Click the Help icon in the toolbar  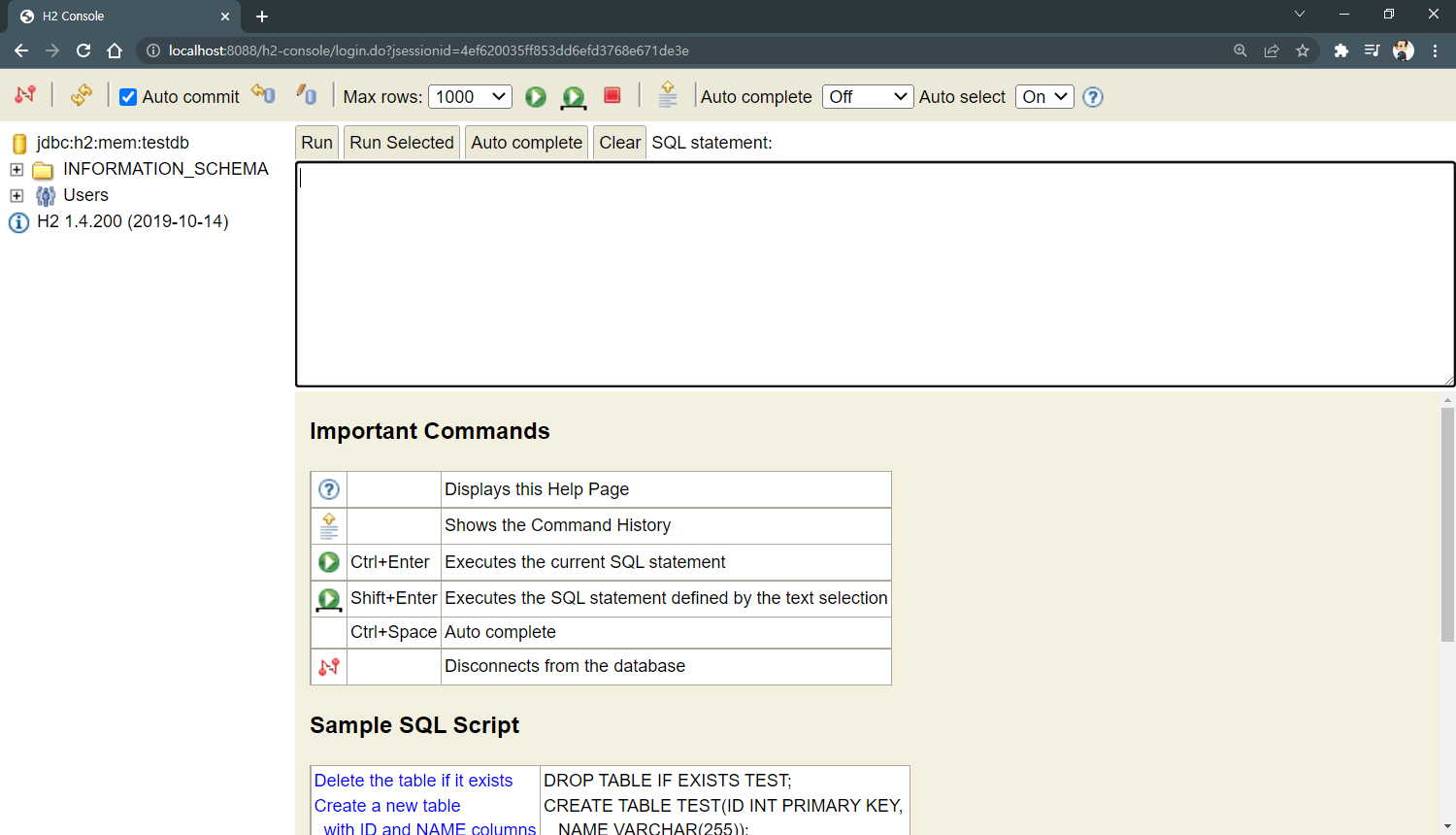(1093, 97)
